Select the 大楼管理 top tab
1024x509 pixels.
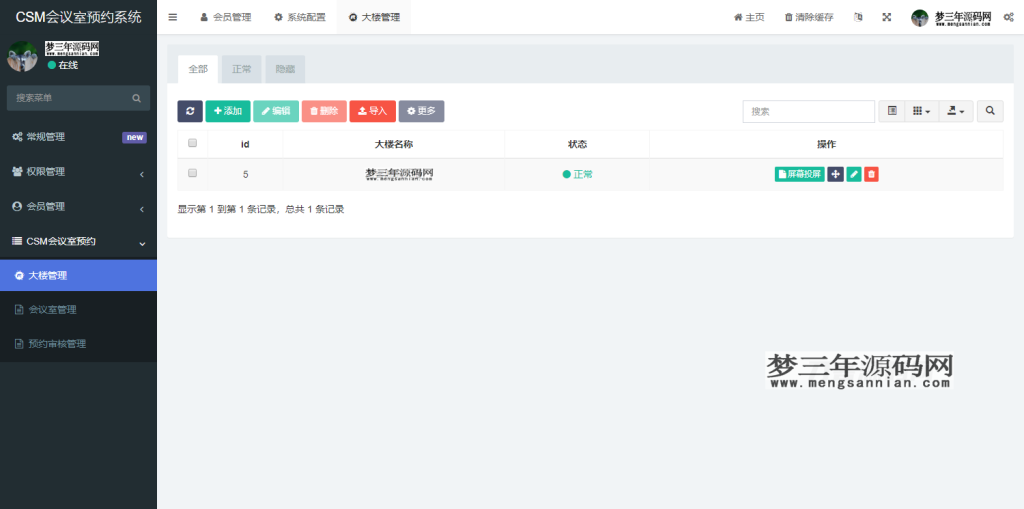374,17
